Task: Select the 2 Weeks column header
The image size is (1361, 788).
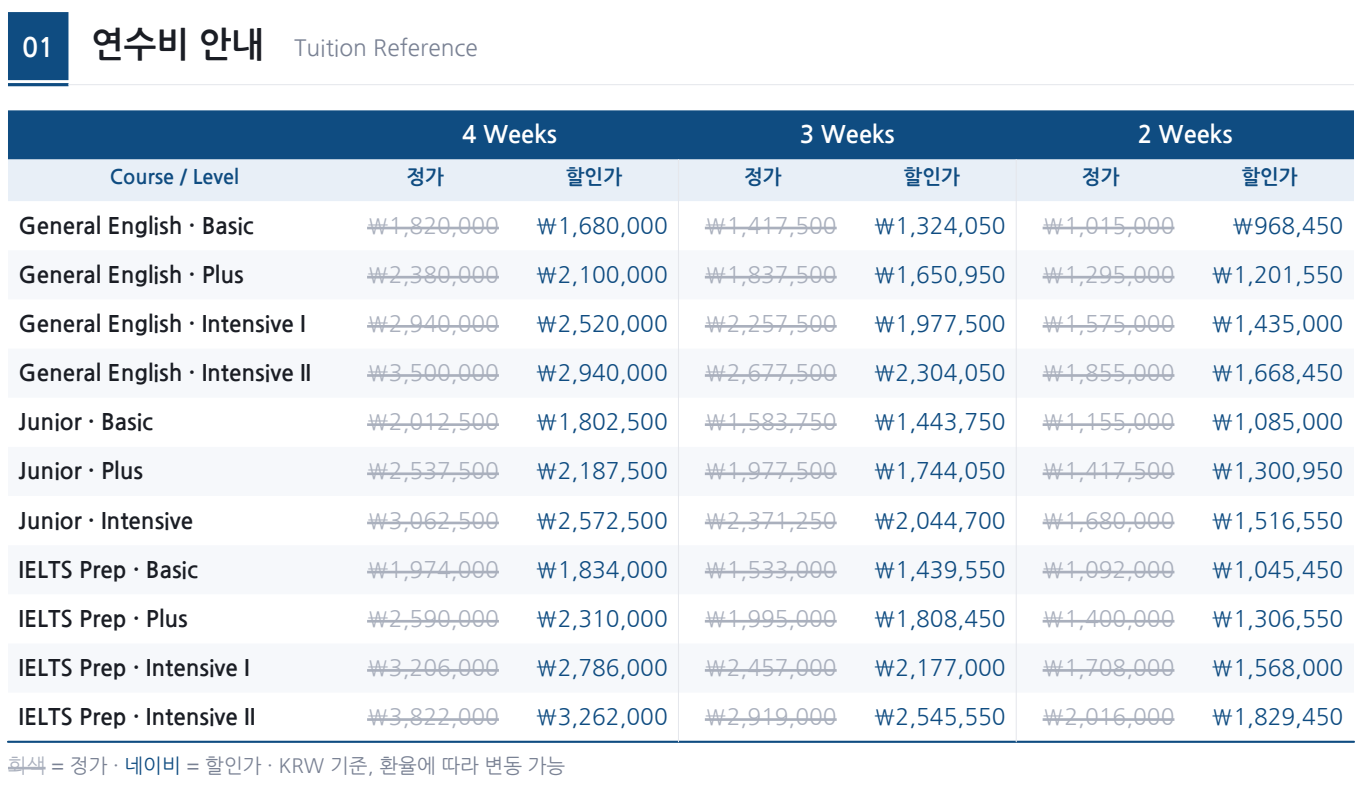Action: click(1185, 134)
